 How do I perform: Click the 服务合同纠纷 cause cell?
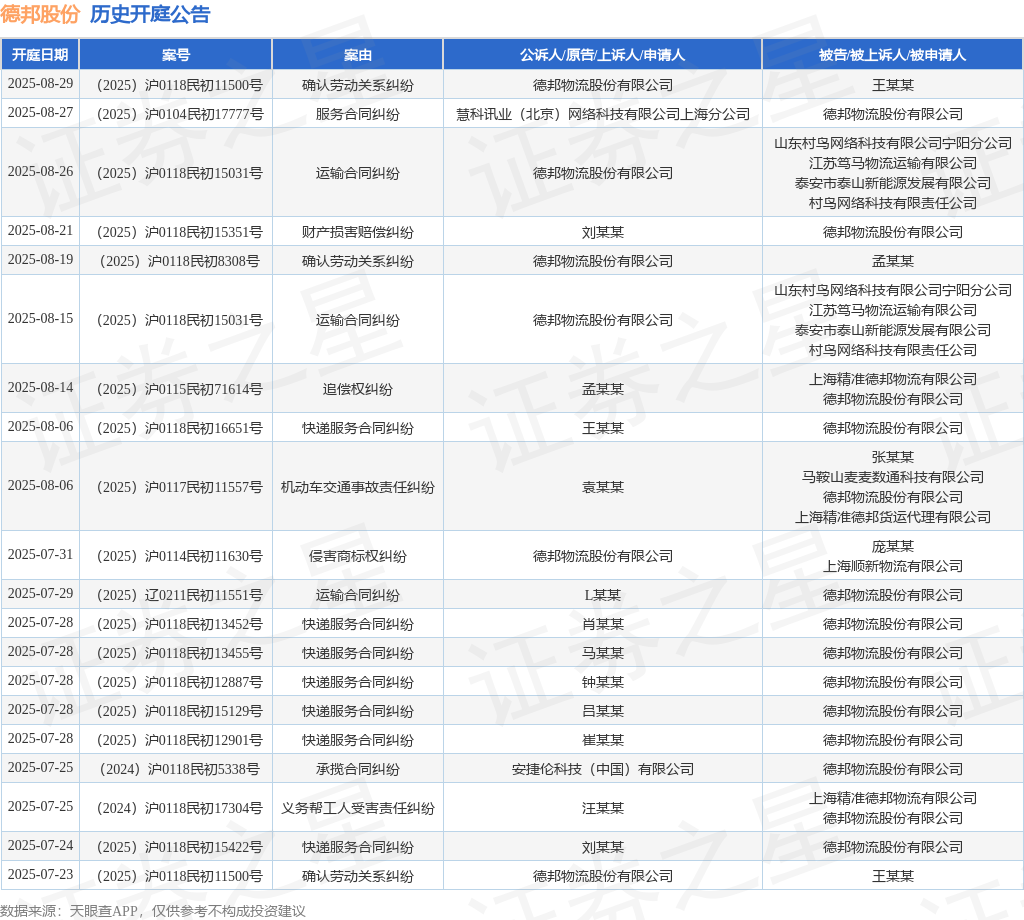tap(357, 114)
